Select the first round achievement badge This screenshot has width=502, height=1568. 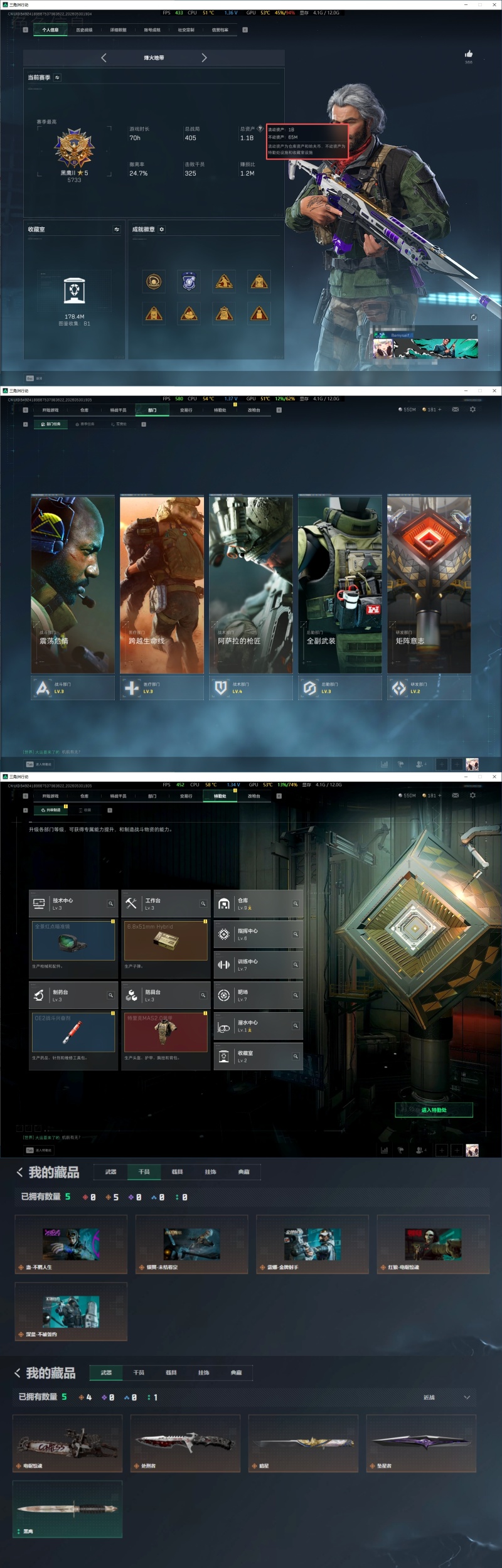(154, 282)
